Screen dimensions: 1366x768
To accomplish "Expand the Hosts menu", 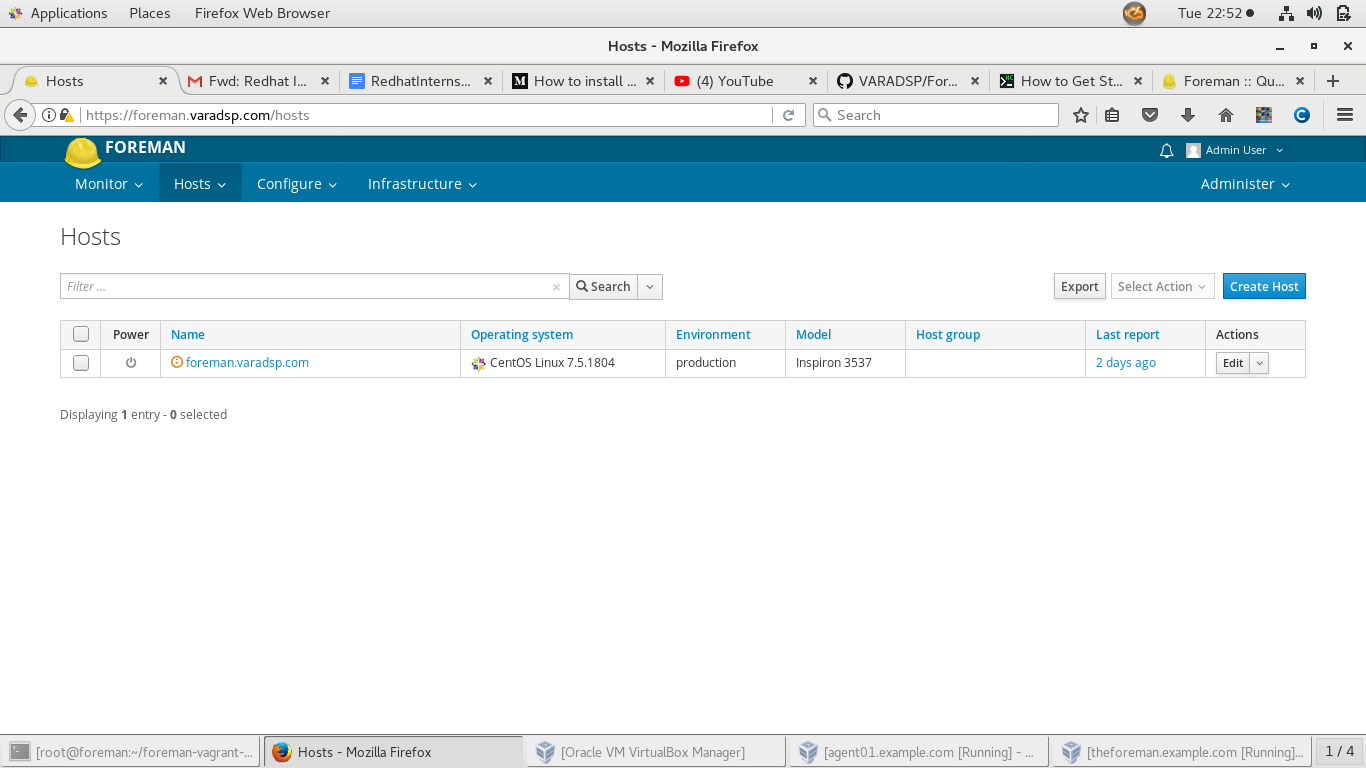I will pos(200,184).
